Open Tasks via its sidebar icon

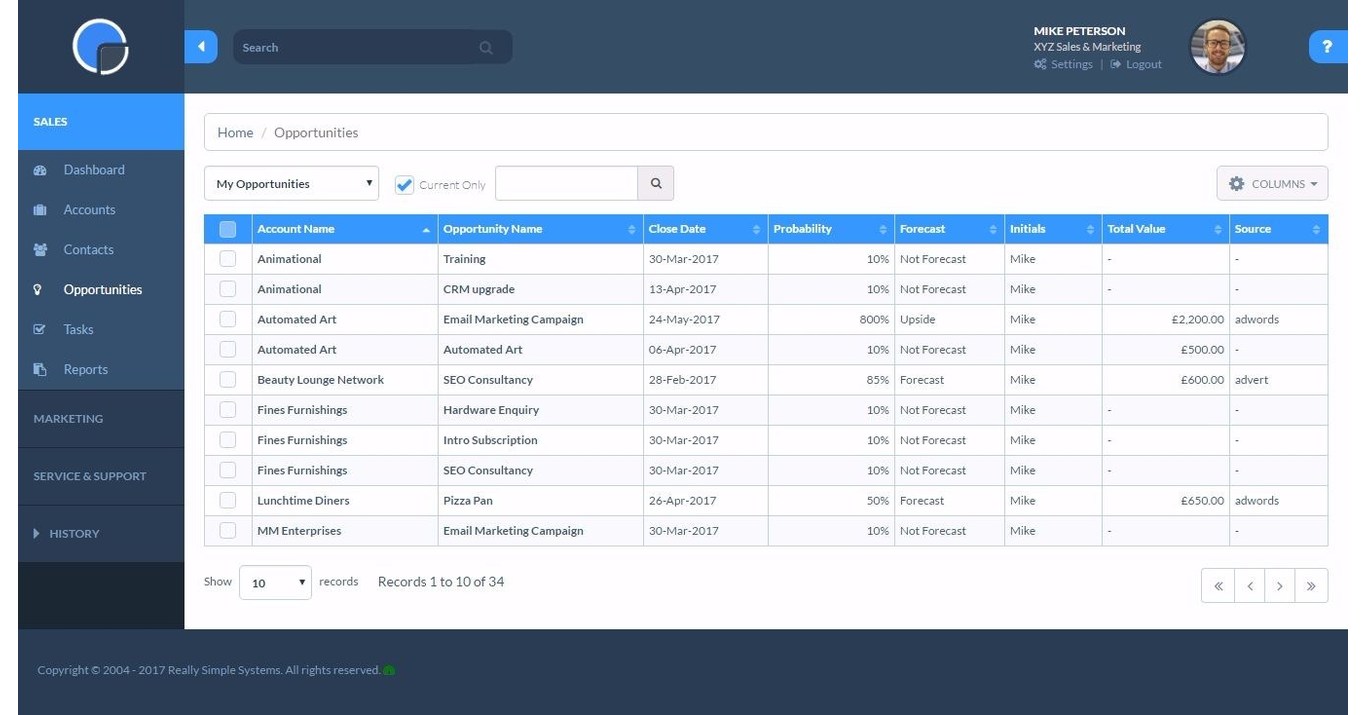40,329
